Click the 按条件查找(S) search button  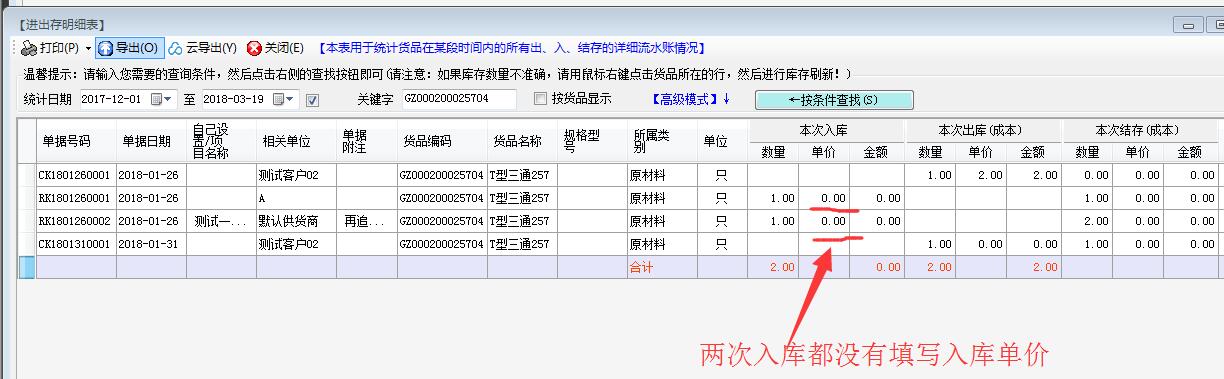tap(834, 100)
